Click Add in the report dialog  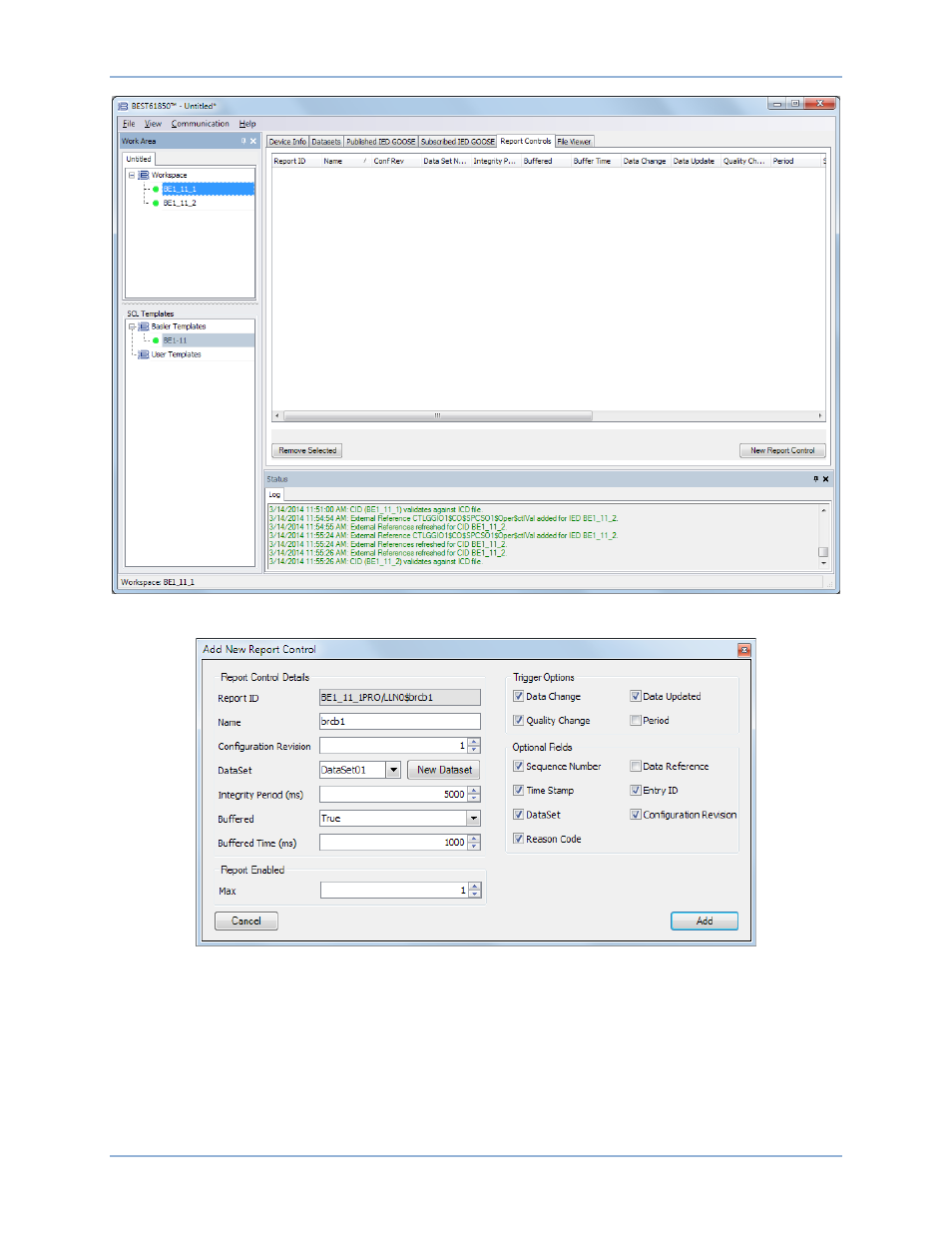(705, 921)
